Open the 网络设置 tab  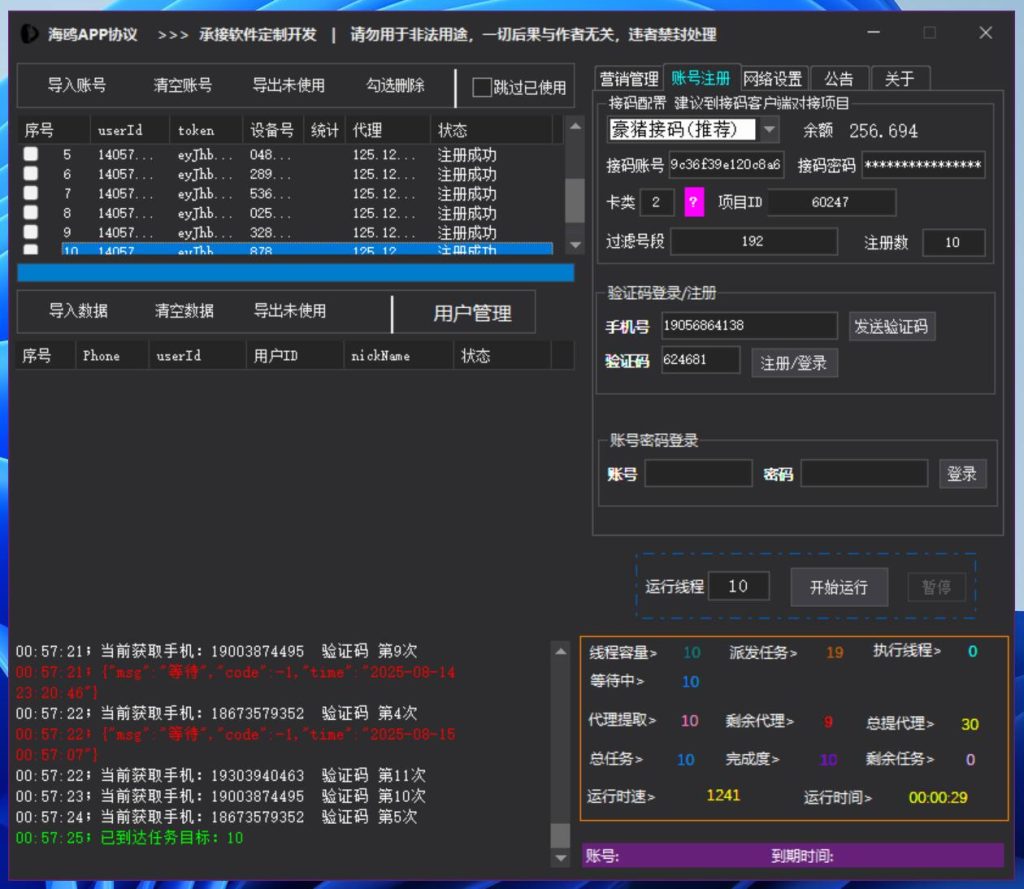pos(773,79)
